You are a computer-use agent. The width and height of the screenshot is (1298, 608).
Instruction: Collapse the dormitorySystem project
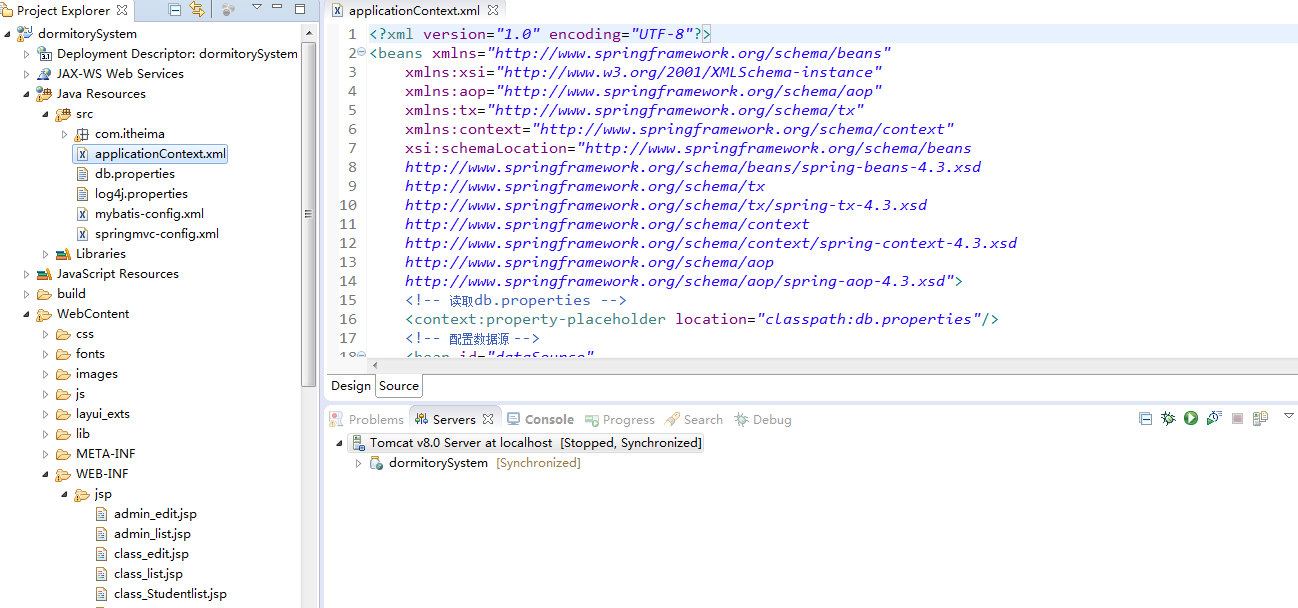[7, 33]
